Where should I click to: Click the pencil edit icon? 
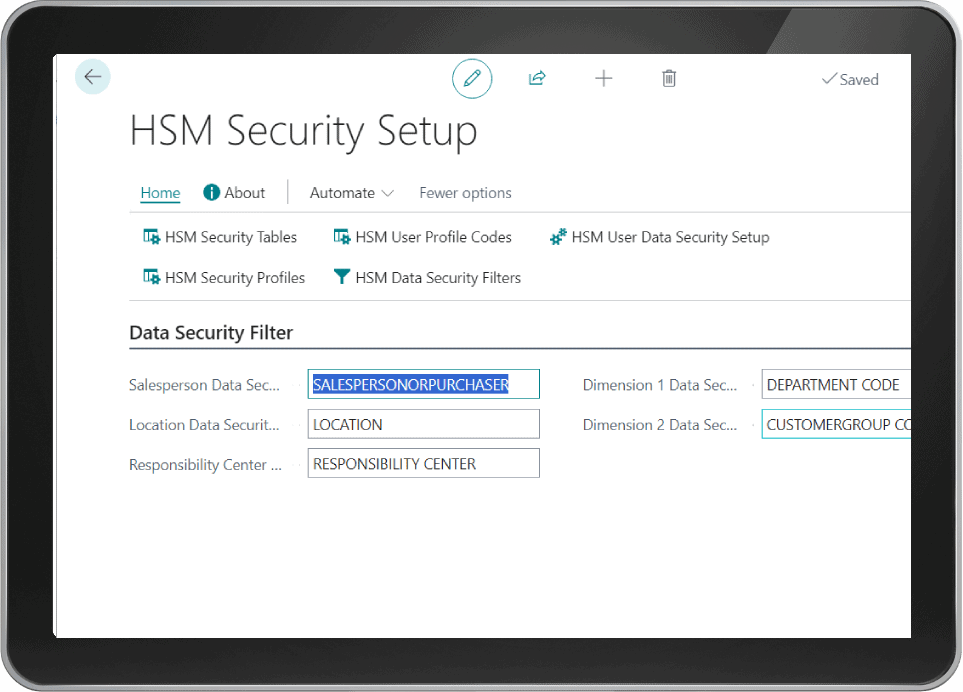[472, 79]
